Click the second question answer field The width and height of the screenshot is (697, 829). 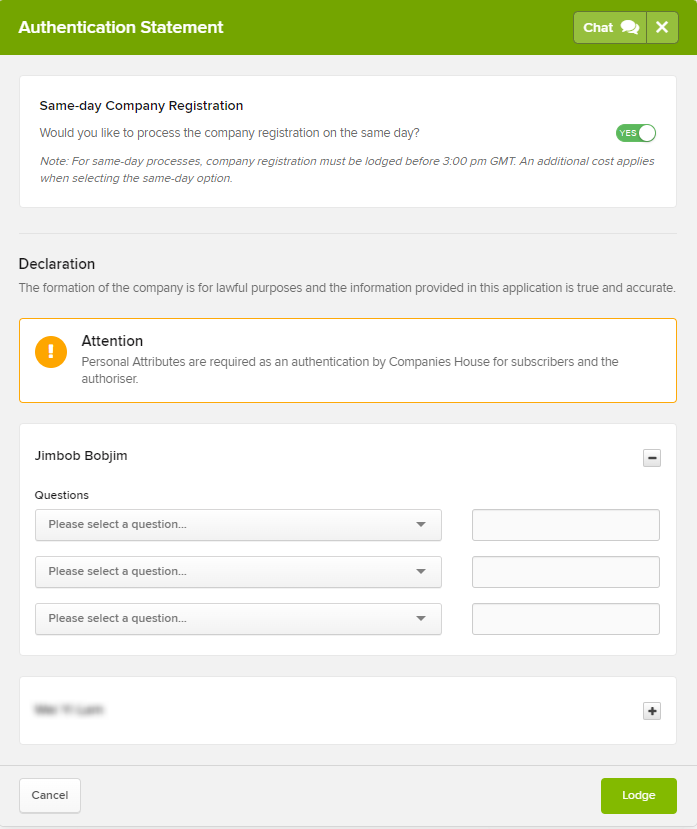(565, 572)
